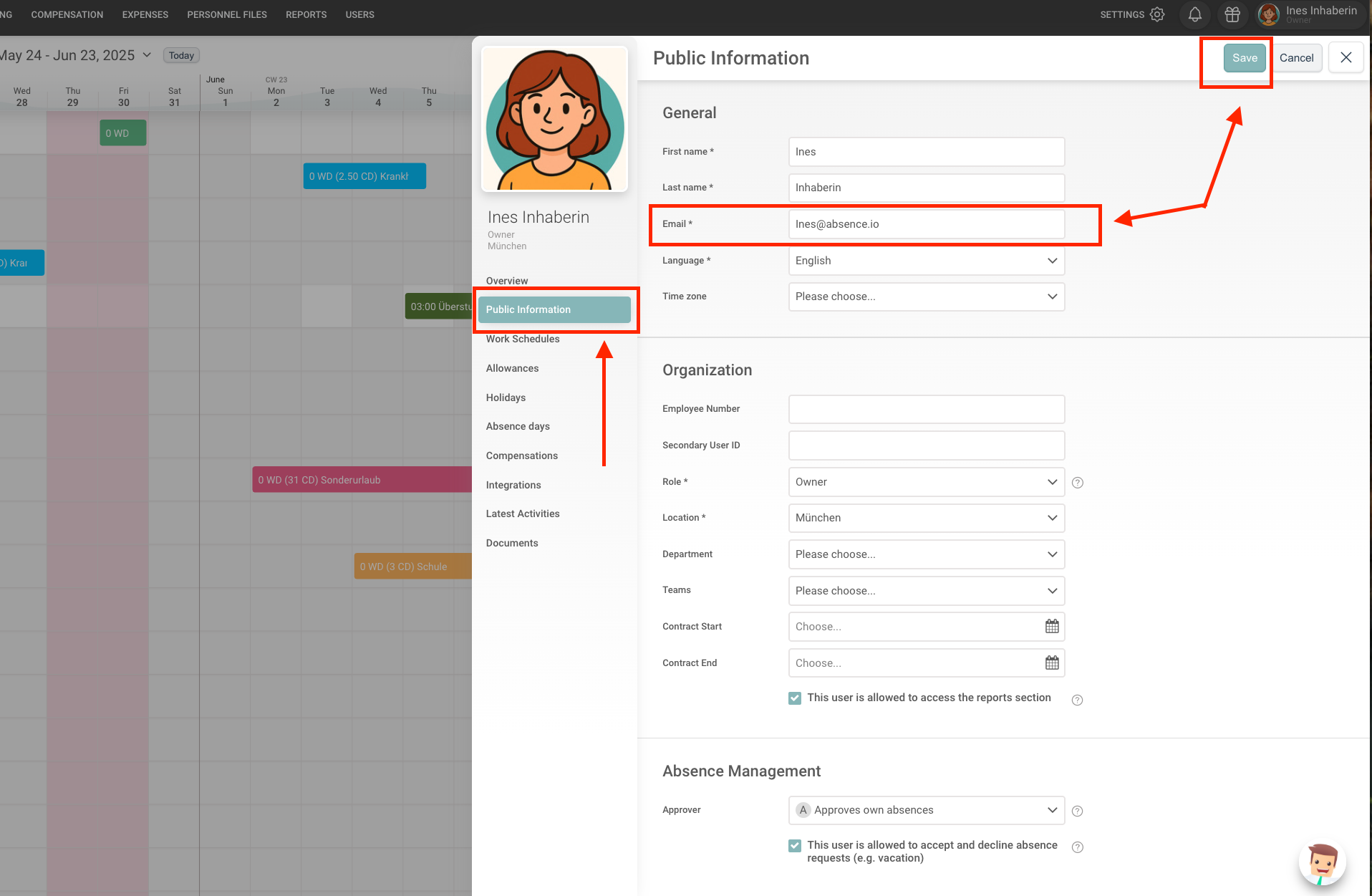Viewport: 1372px width, 896px height.
Task: Open the support chat mascot
Action: [1322, 862]
